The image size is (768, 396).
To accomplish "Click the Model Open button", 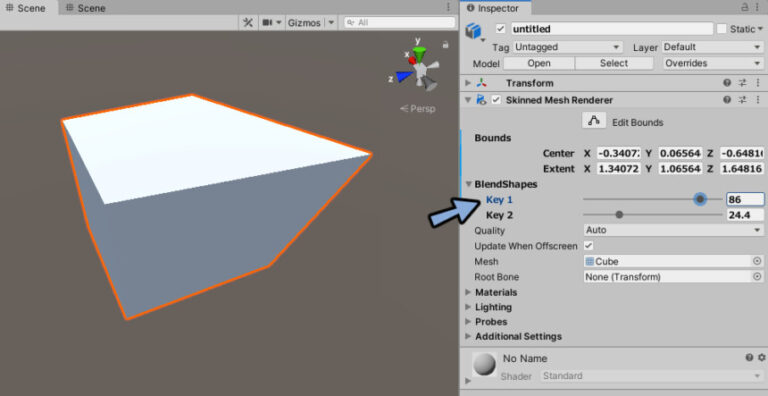I will pyautogui.click(x=539, y=63).
